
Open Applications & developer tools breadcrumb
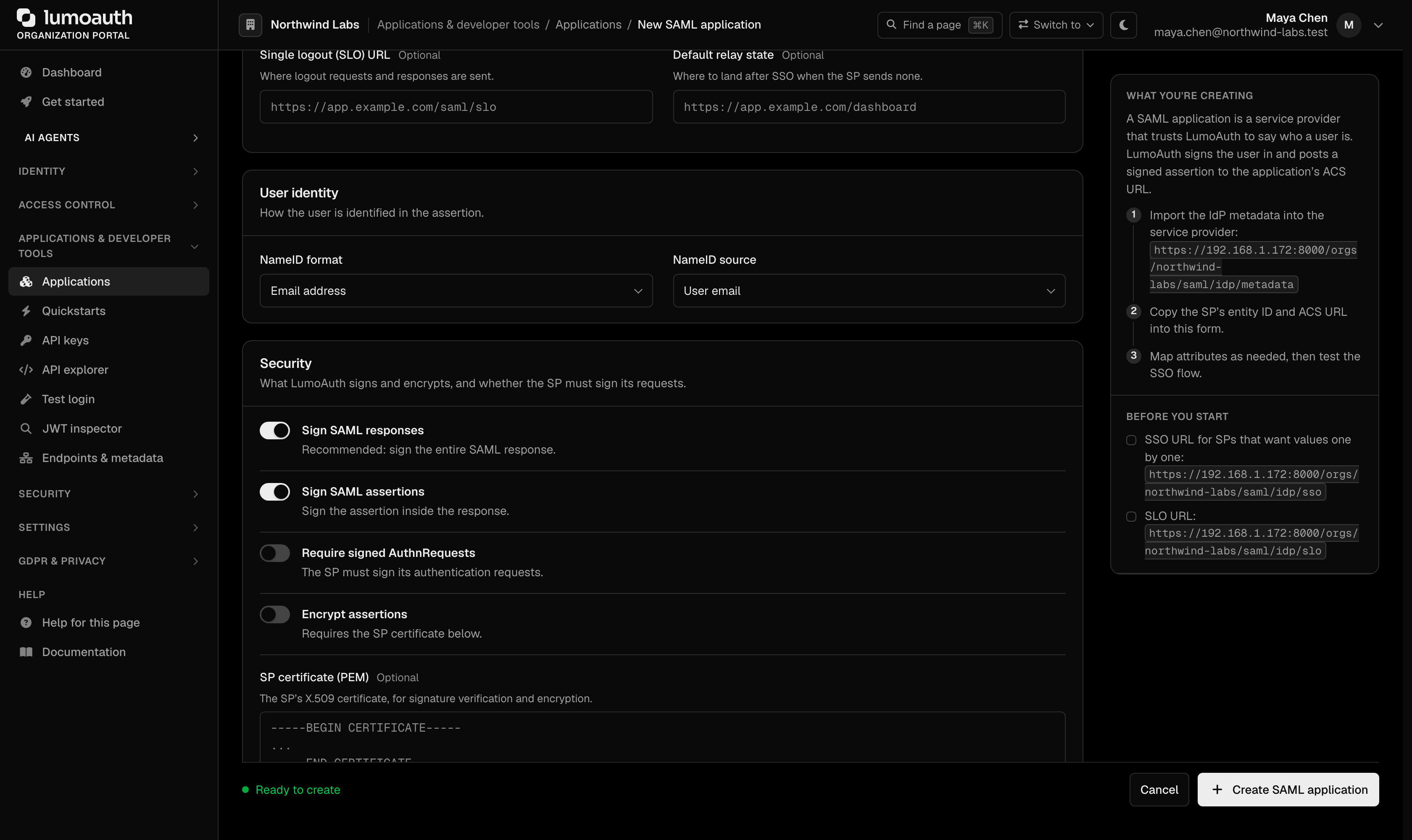coord(458,25)
